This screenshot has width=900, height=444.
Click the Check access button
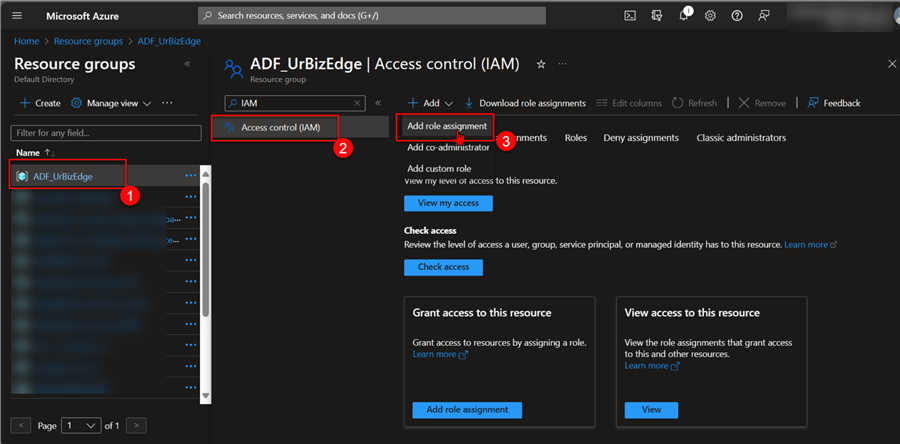443,267
